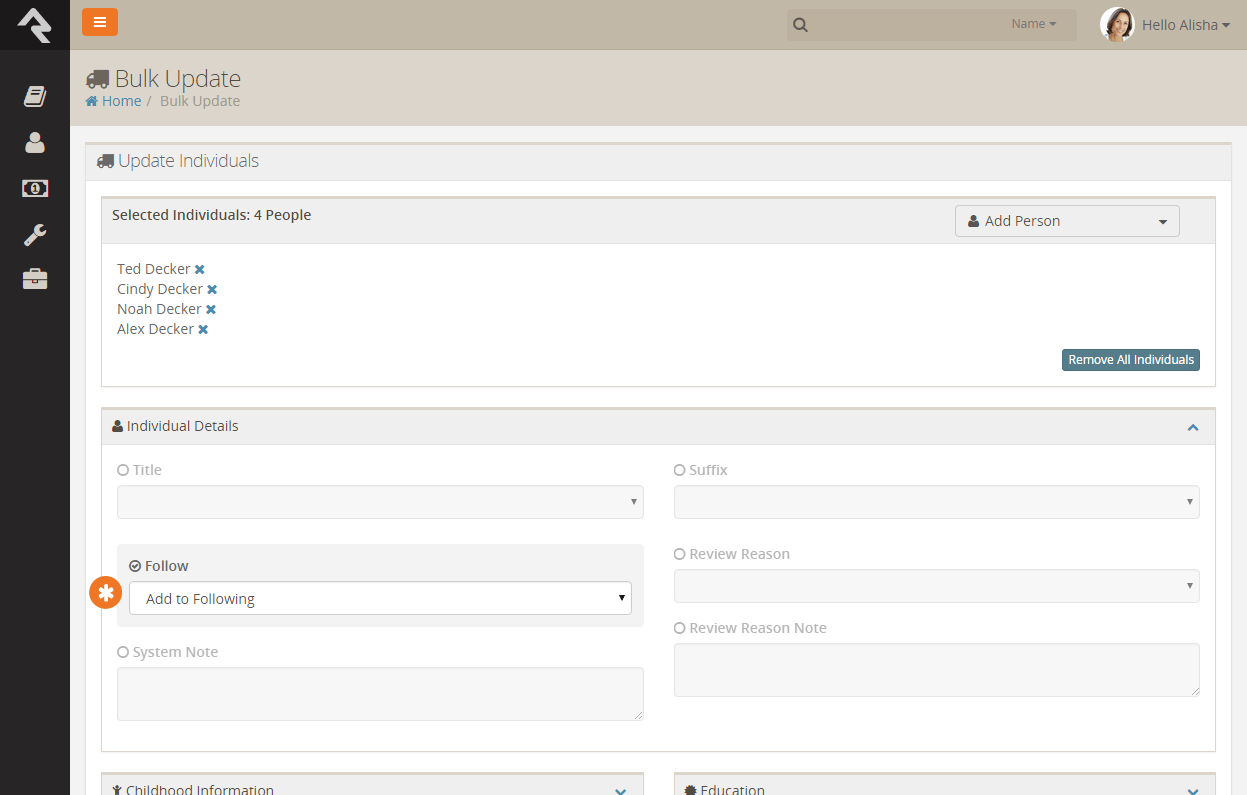Image resolution: width=1247 pixels, height=795 pixels.
Task: Open the wrench Admin Tools sidebar icon
Action: point(35,235)
